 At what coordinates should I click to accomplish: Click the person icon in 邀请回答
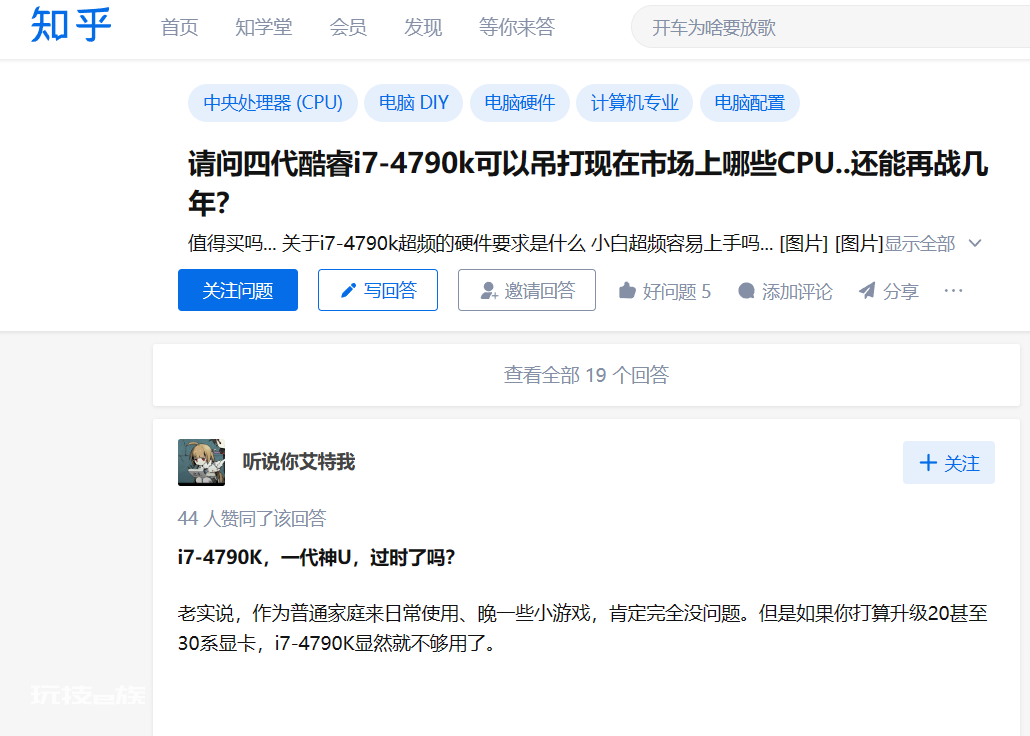point(489,290)
